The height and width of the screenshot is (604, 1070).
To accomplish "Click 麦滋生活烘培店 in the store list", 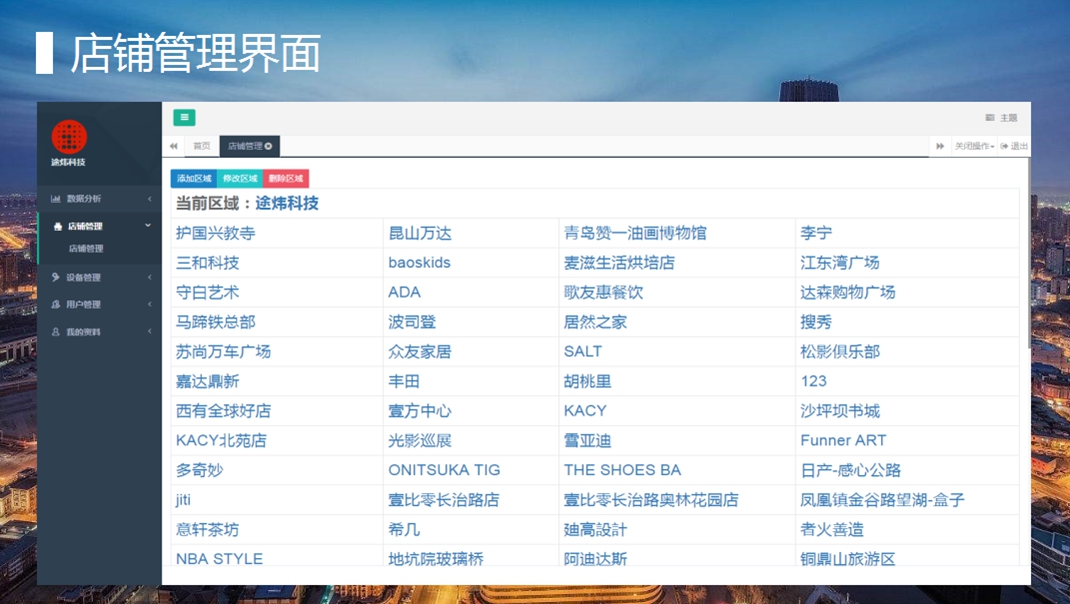I will 619,263.
